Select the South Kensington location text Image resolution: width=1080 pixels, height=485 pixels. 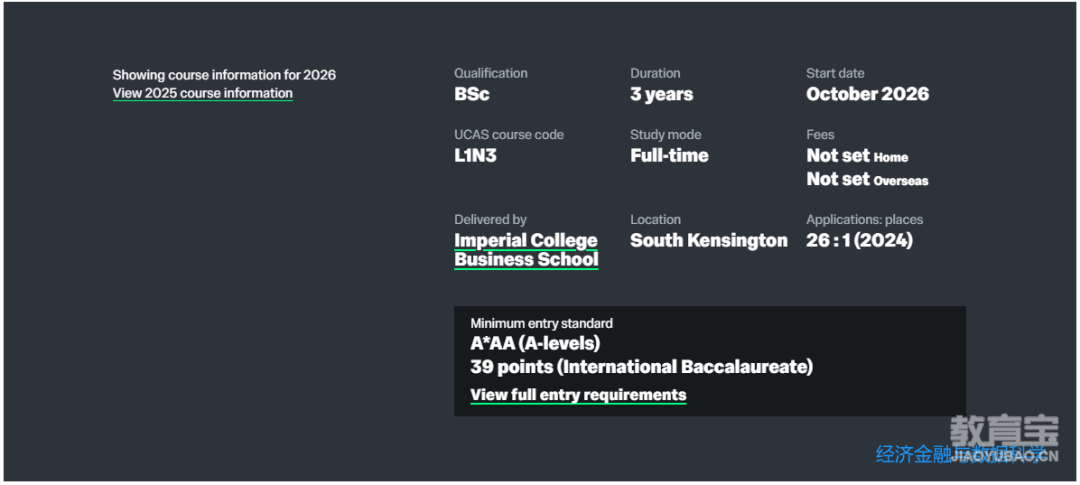point(709,240)
